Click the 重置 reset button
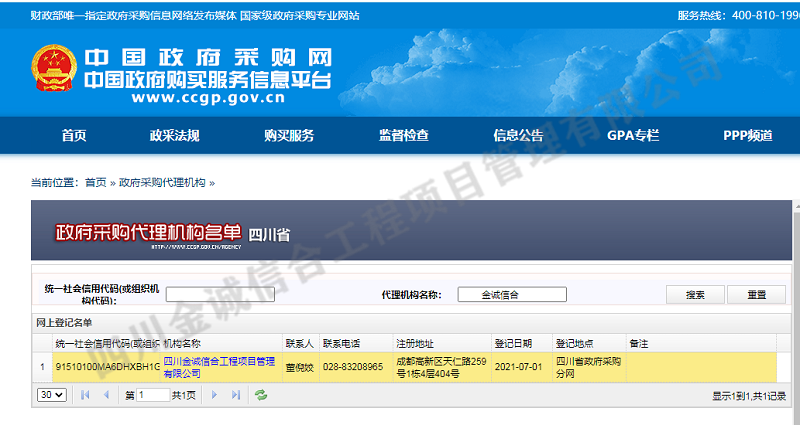Viewport: 800px width, 425px height. (757, 295)
